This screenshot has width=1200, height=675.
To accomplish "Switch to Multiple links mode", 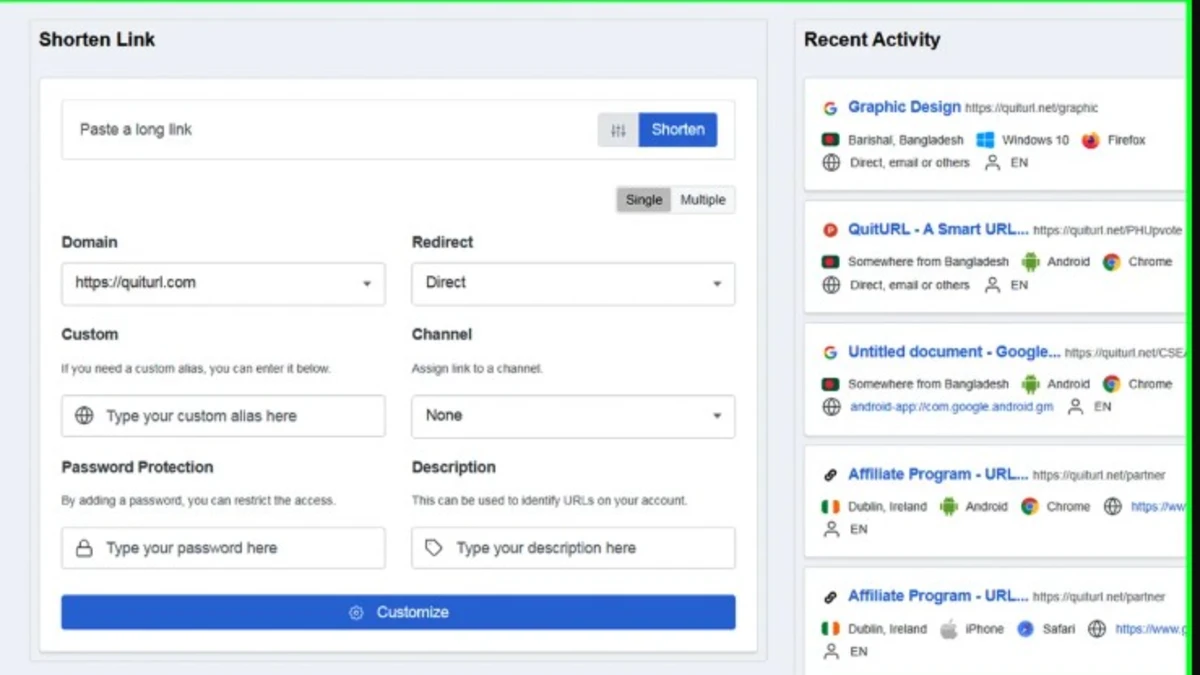I will click(703, 200).
